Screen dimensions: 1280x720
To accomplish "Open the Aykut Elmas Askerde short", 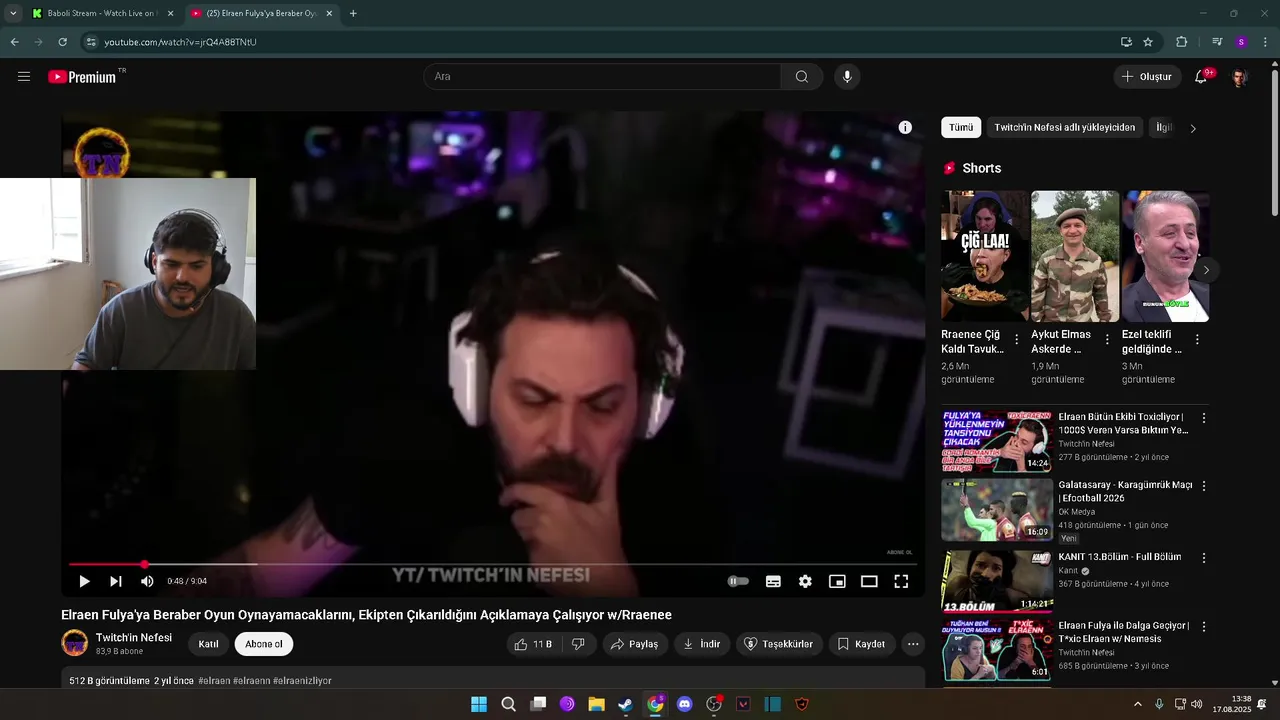I will tap(1075, 256).
